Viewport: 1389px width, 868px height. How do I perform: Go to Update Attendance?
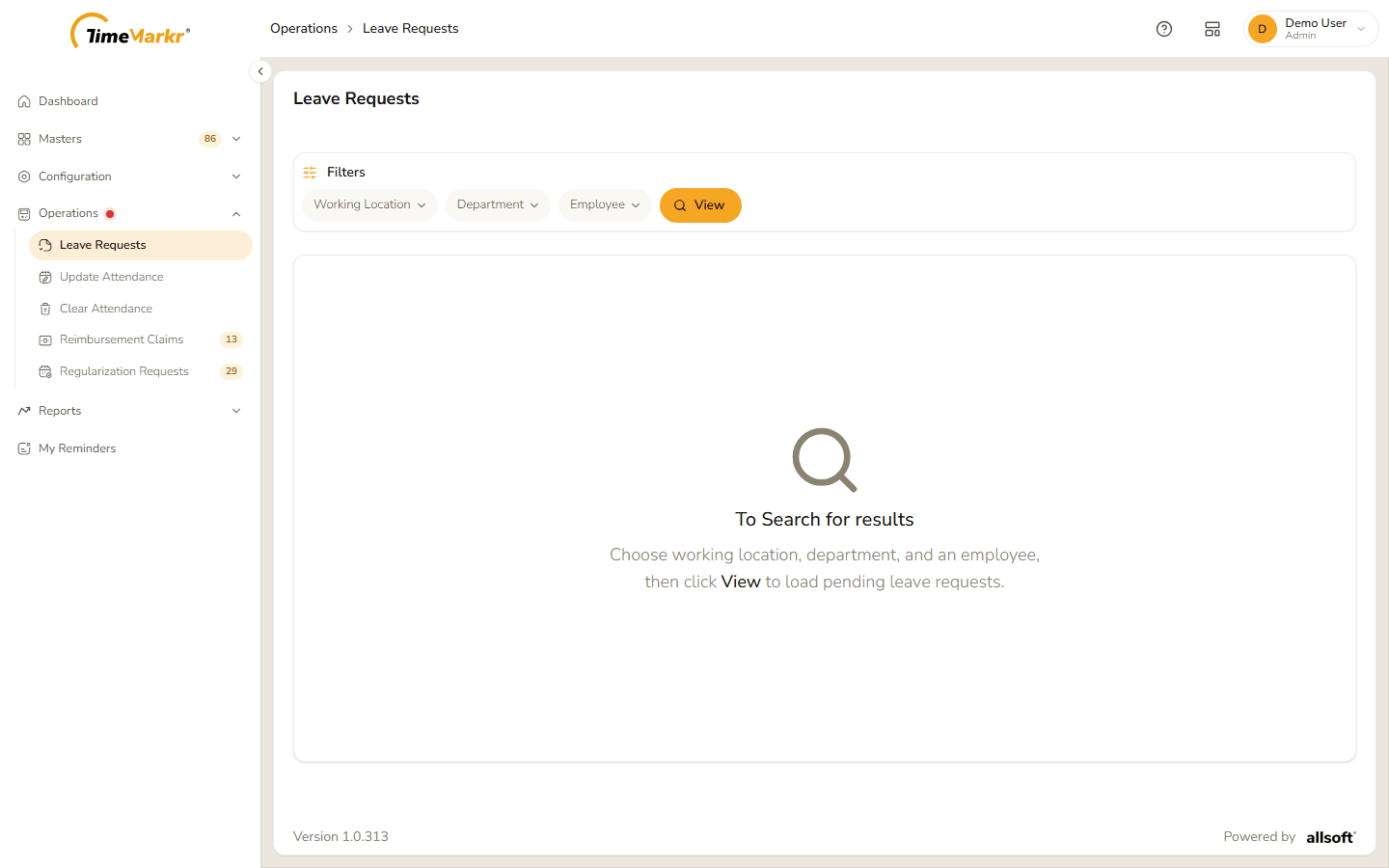click(x=112, y=277)
